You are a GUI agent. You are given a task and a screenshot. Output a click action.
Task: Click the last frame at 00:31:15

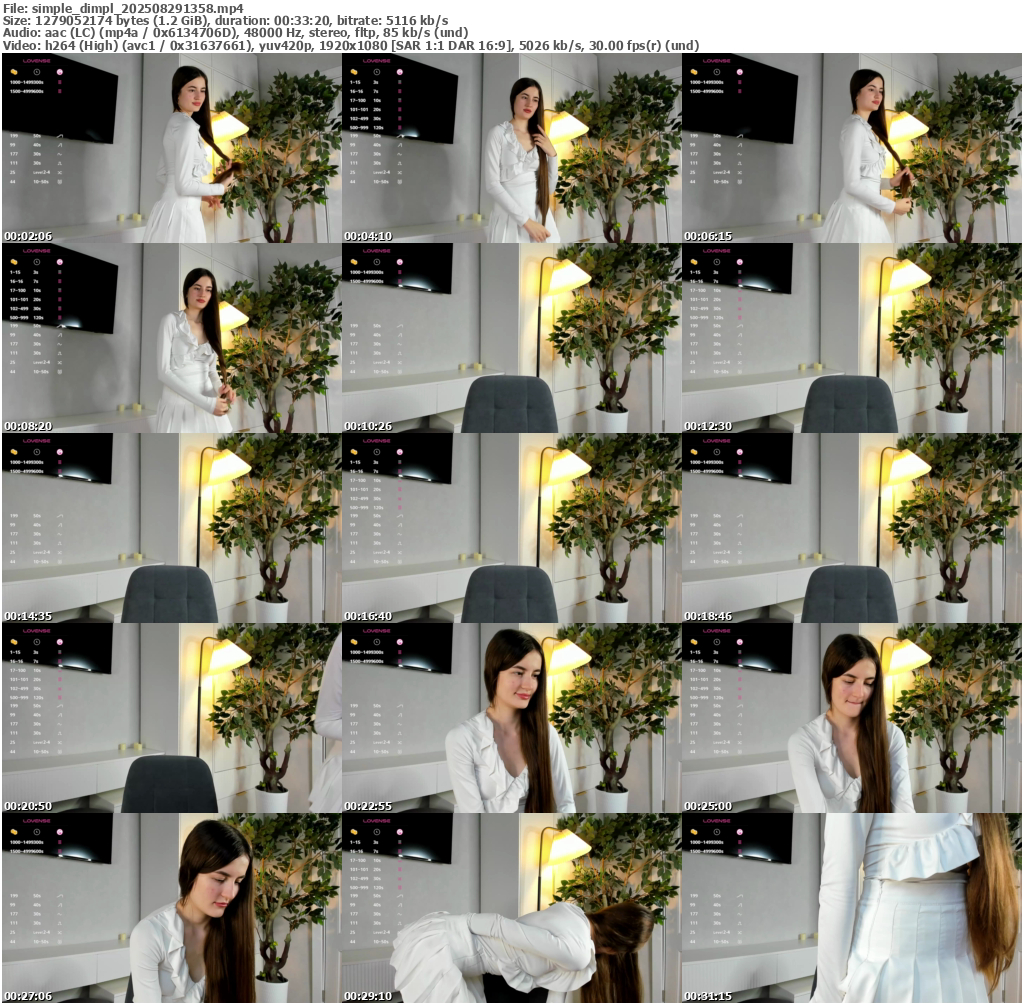tap(851, 908)
